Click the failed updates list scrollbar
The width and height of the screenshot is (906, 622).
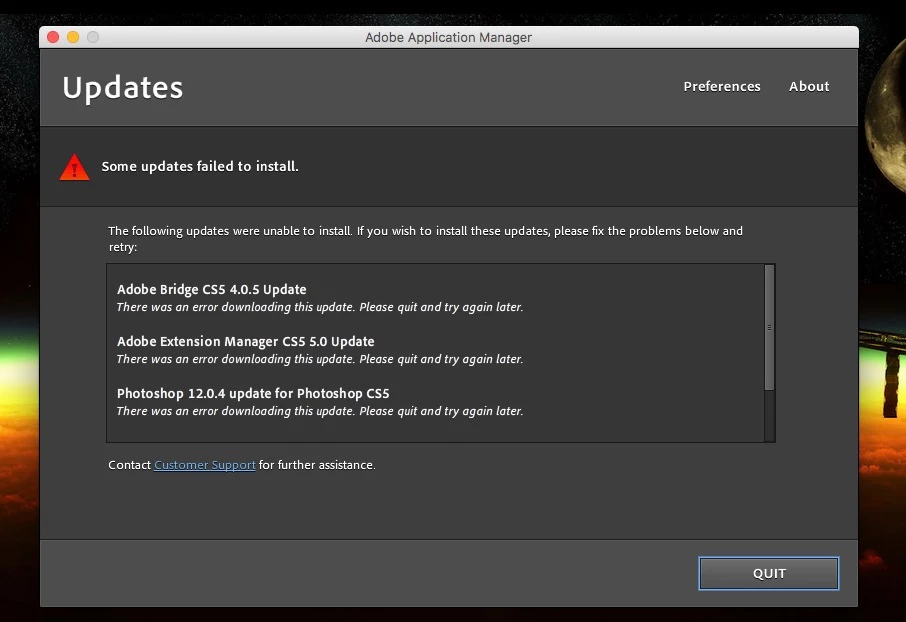769,327
